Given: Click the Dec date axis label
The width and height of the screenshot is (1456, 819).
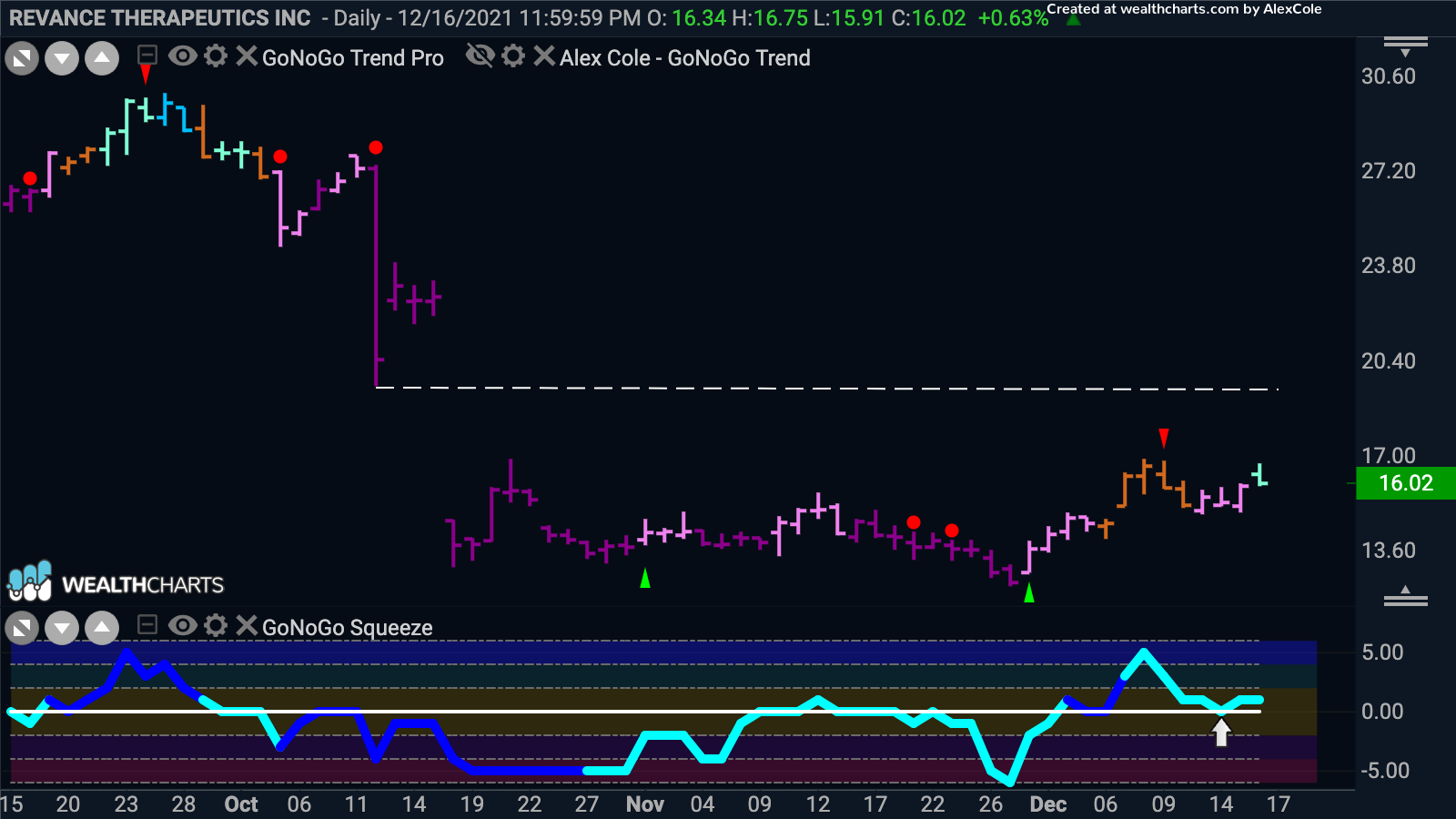Looking at the screenshot, I should click(x=1048, y=804).
